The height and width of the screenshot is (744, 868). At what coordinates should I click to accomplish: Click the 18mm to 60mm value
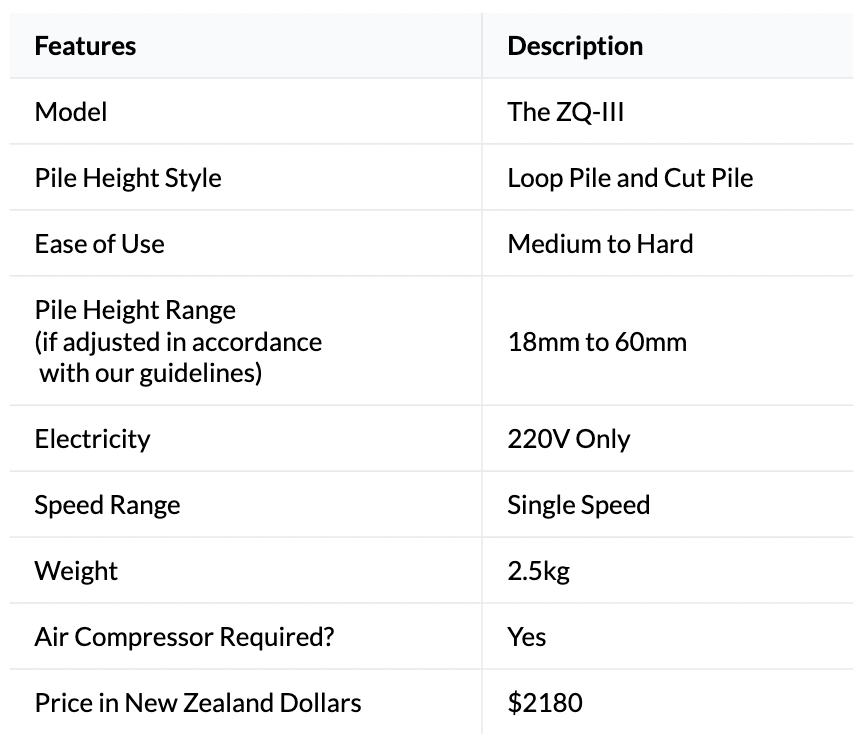click(x=597, y=342)
